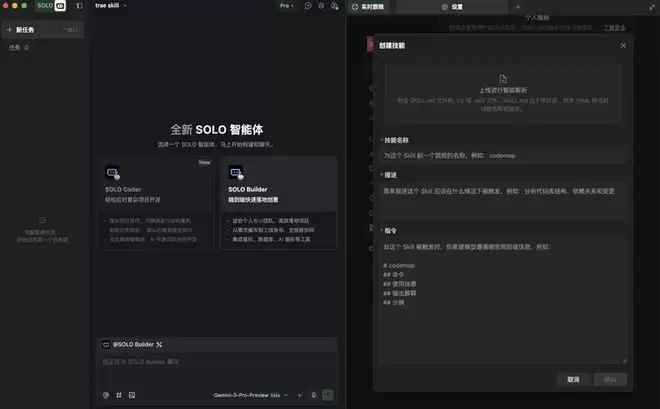
Task: Open the Pro plan dropdown
Action: tap(287, 6)
